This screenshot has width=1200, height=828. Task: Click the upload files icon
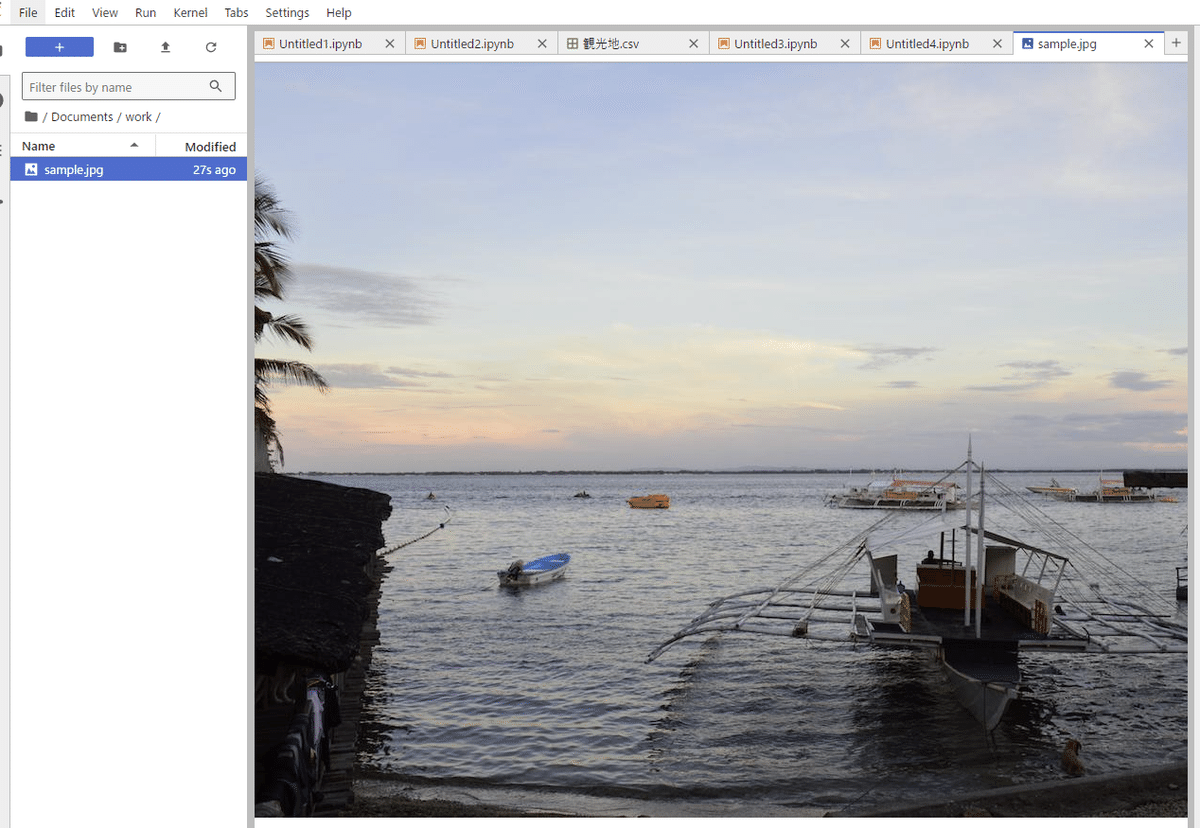(x=165, y=47)
